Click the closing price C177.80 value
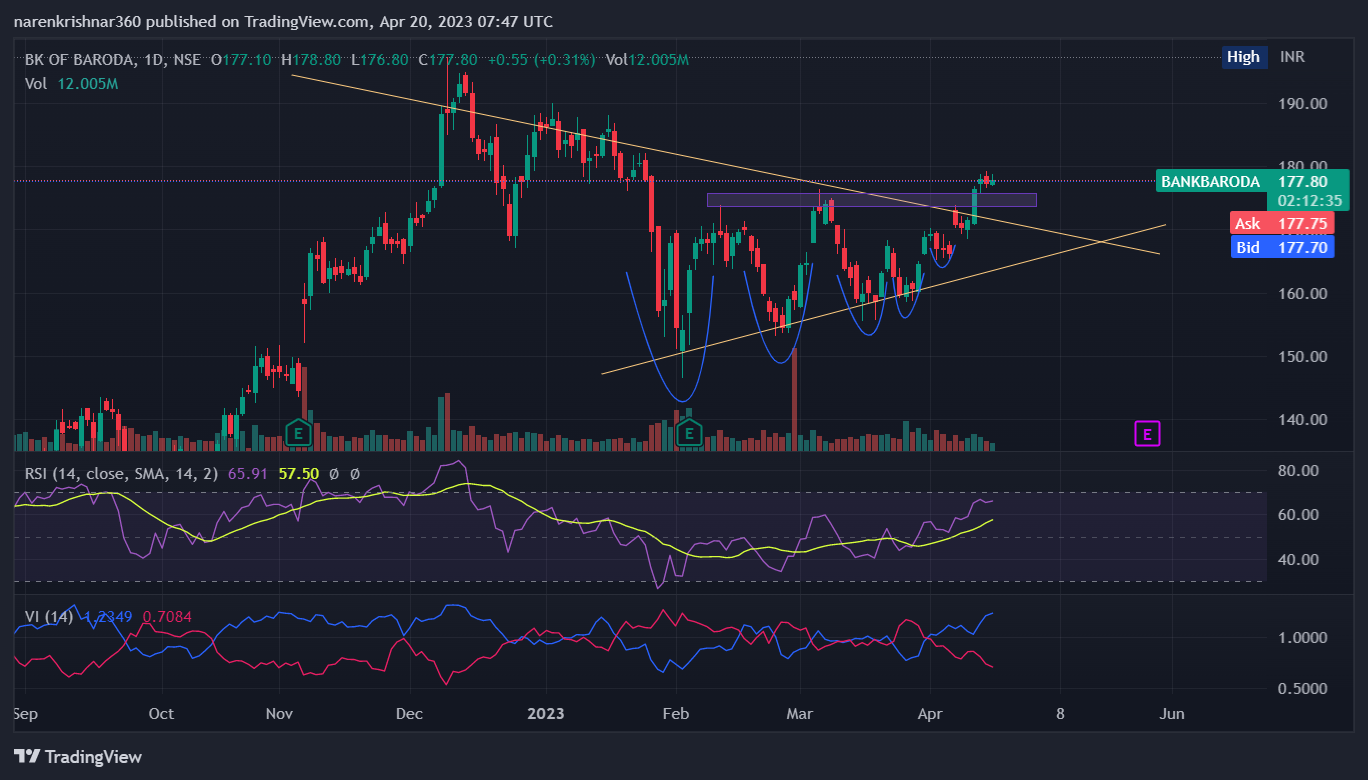Viewport: 1368px width, 780px height. point(449,60)
